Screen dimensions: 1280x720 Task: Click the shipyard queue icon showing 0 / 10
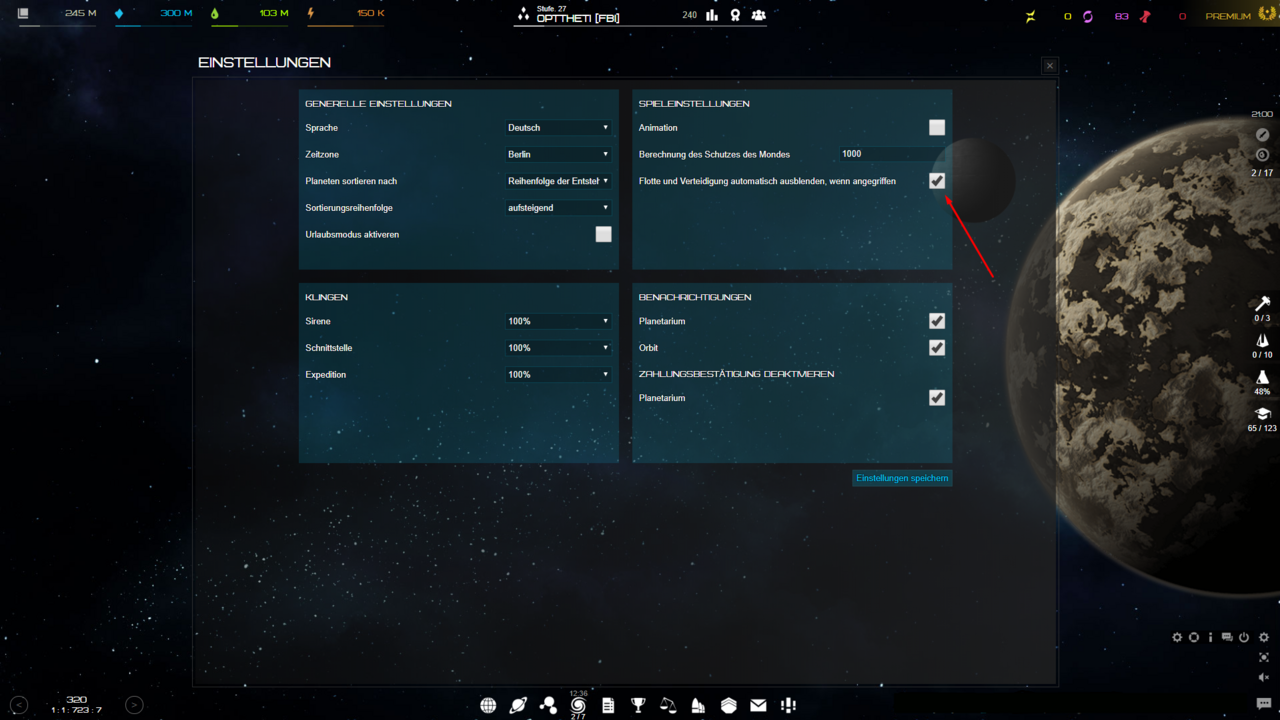1262,341
